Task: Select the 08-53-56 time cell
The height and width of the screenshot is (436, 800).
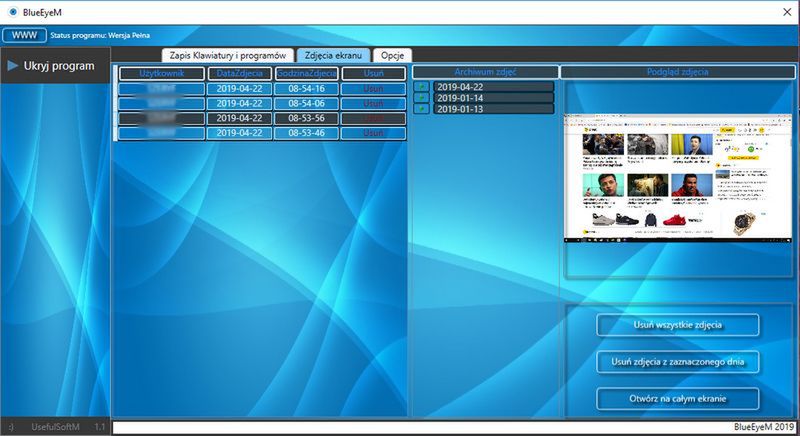Action: (x=307, y=118)
